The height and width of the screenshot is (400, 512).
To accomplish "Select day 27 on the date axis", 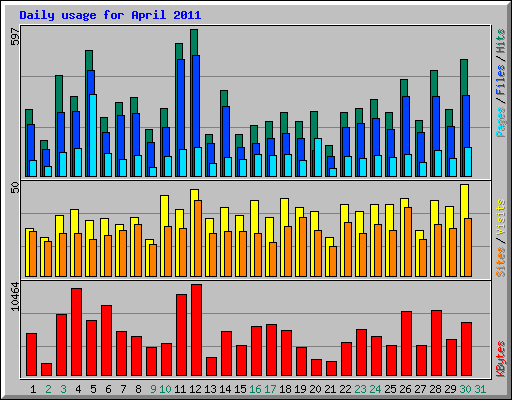I will click(x=420, y=389).
